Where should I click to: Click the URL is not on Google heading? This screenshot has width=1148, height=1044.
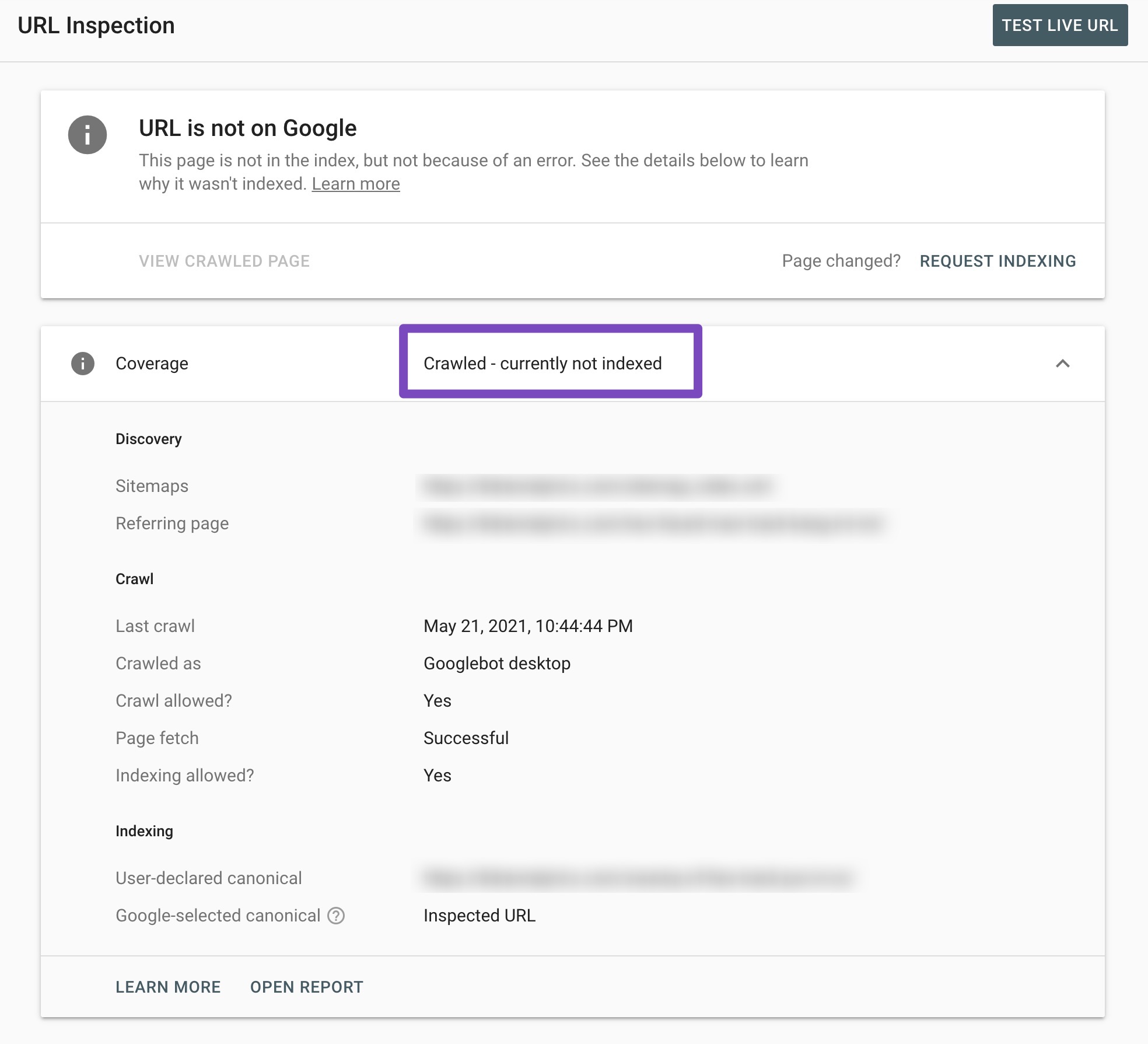247,128
